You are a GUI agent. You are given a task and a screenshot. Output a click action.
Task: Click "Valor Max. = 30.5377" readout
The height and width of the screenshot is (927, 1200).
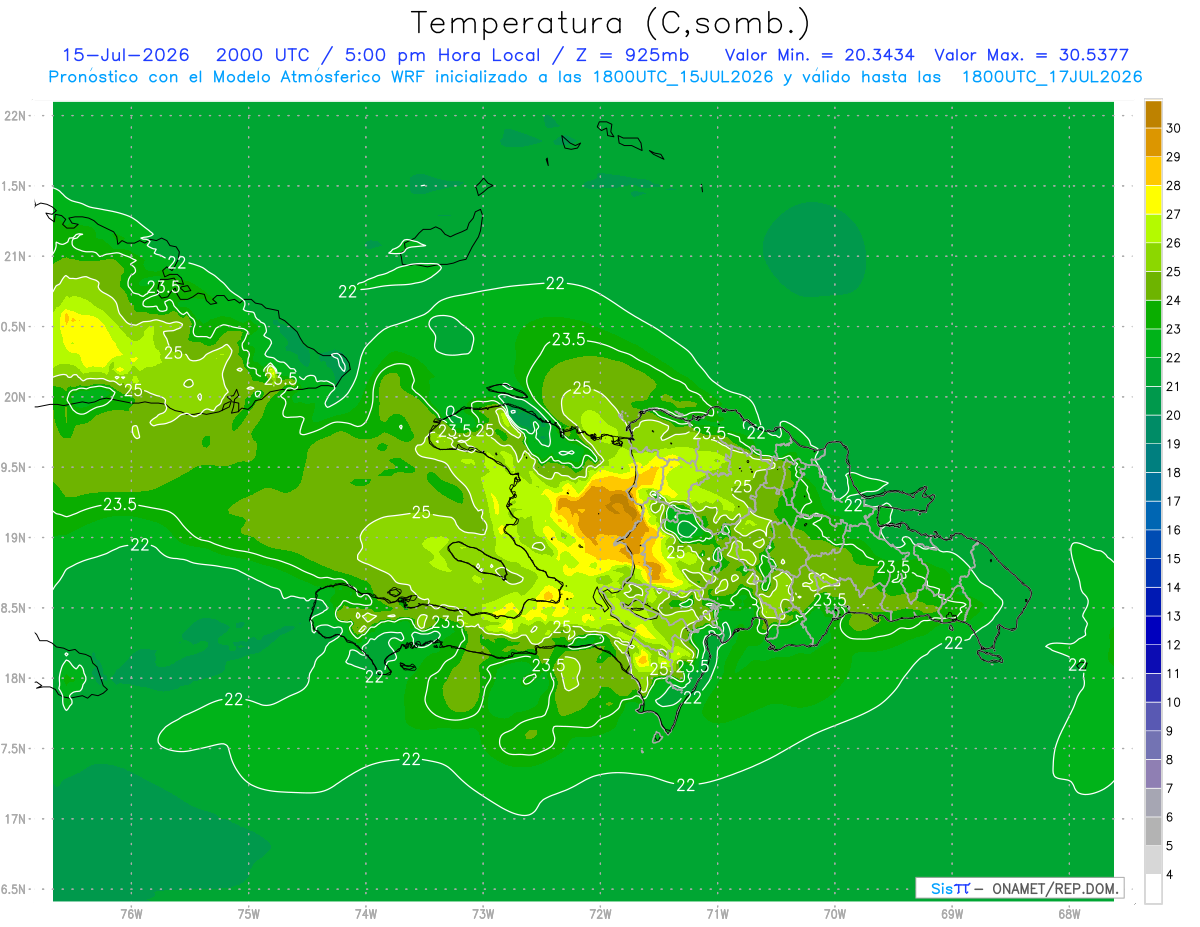click(1031, 55)
